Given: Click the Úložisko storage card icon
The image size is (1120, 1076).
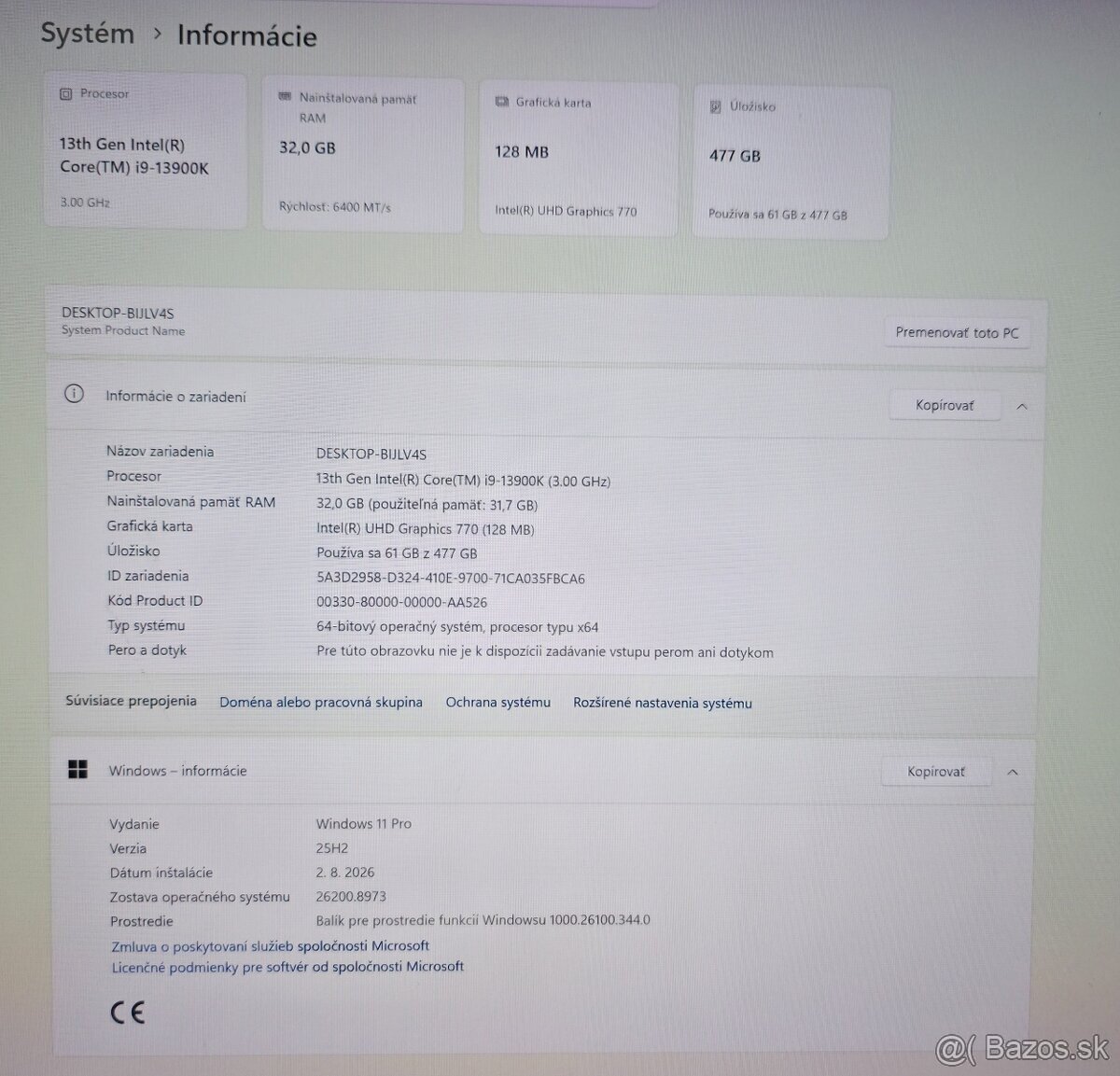Looking at the screenshot, I should point(716,107).
